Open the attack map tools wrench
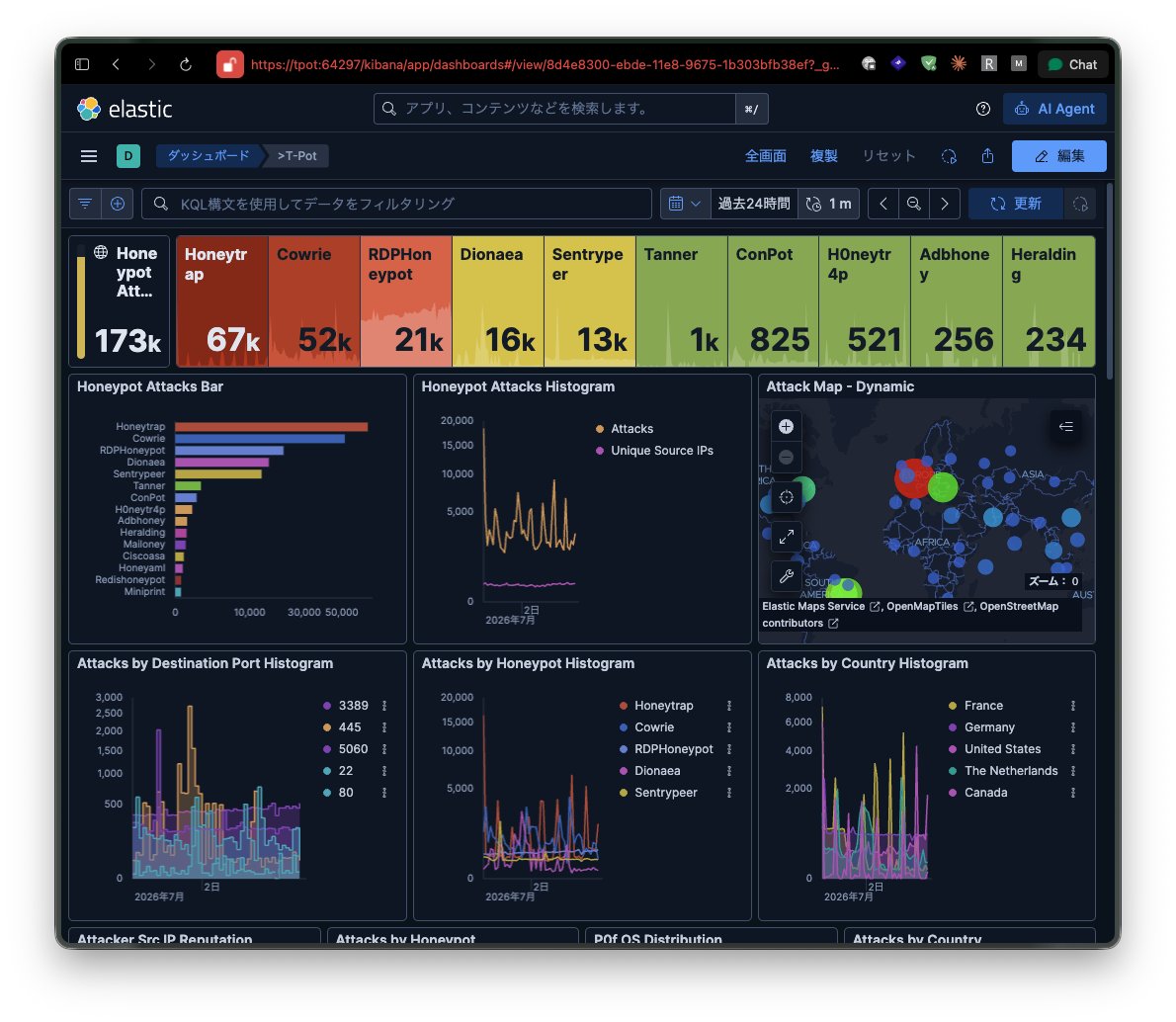 [x=786, y=576]
